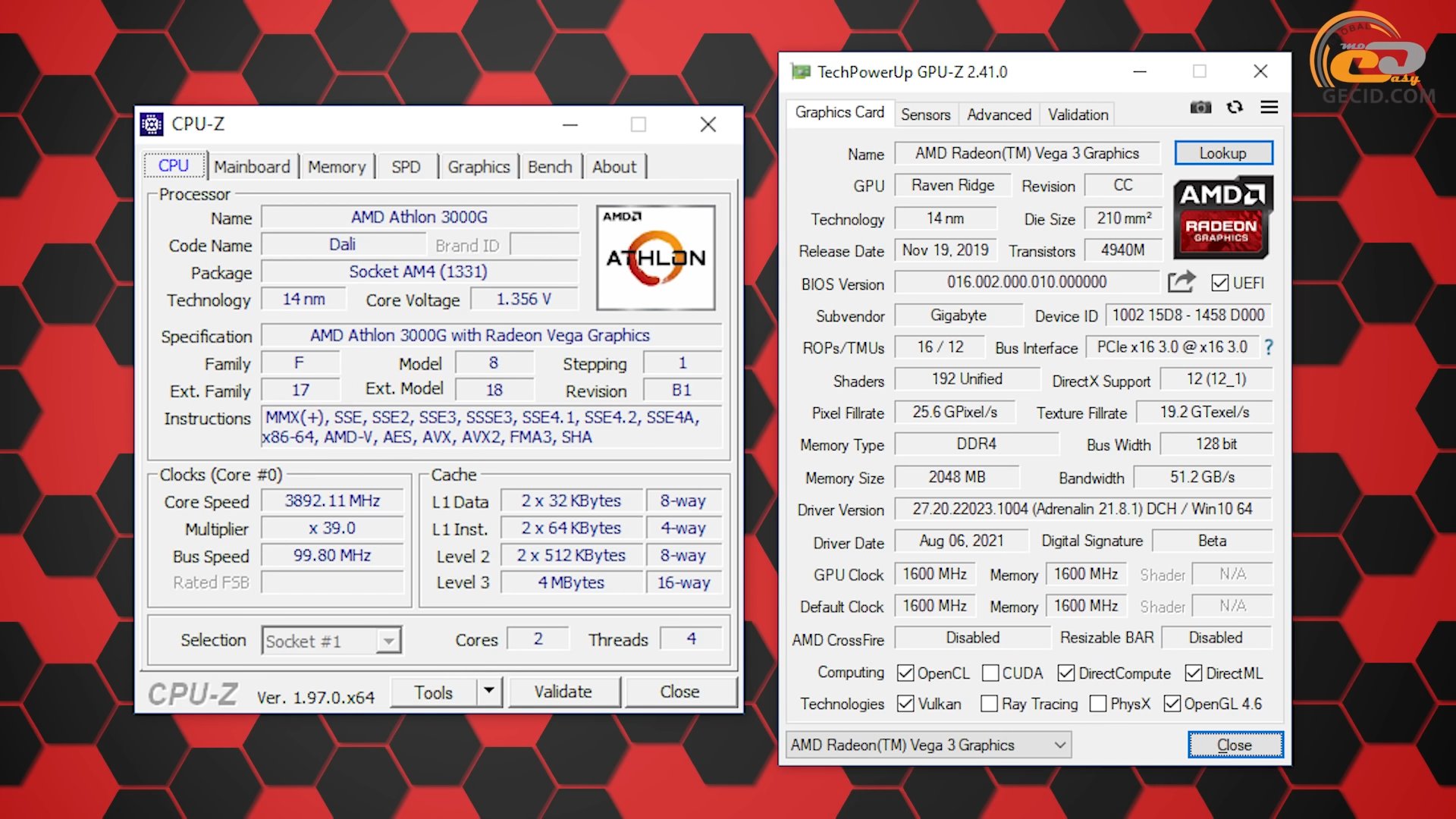This screenshot has width=1456, height=819.
Task: Click the BIOS share/export arrow icon
Action: coord(1181,282)
